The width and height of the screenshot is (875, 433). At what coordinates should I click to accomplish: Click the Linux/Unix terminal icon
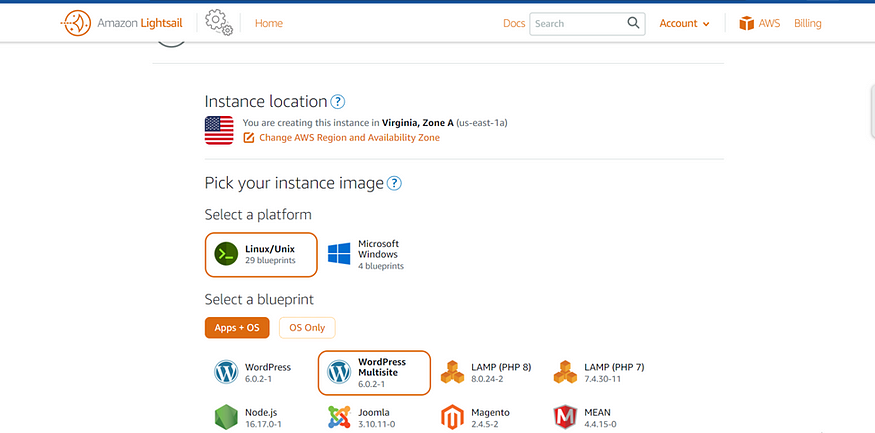click(x=226, y=254)
